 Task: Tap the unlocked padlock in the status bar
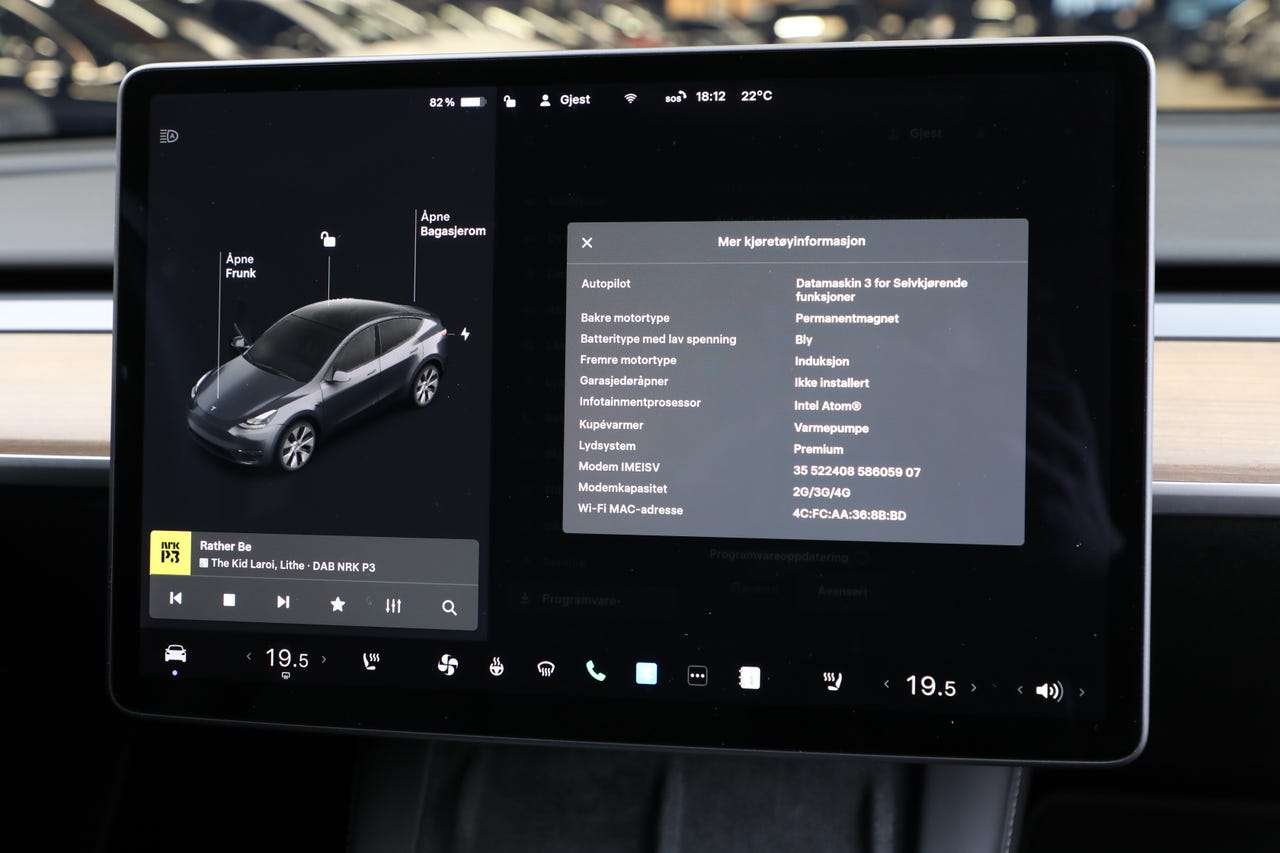(x=509, y=101)
